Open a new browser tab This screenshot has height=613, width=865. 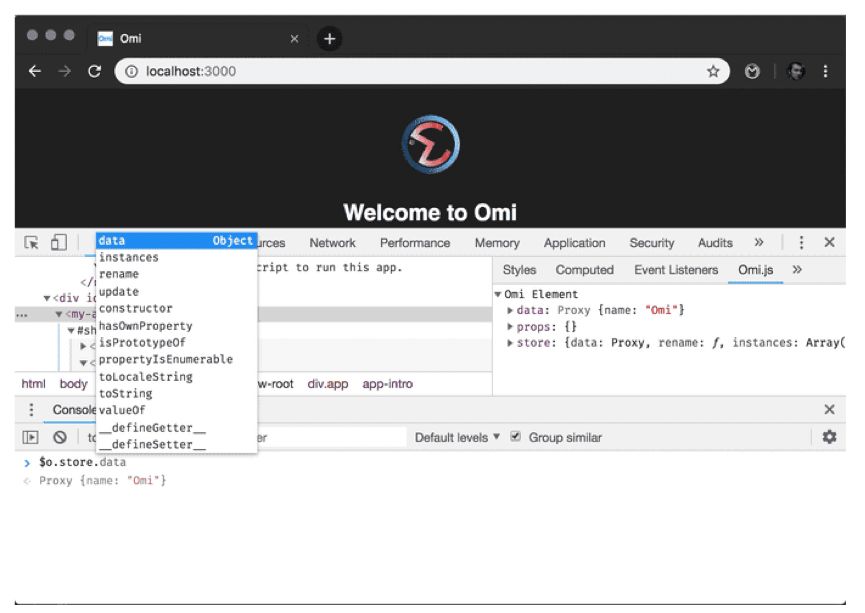click(329, 39)
